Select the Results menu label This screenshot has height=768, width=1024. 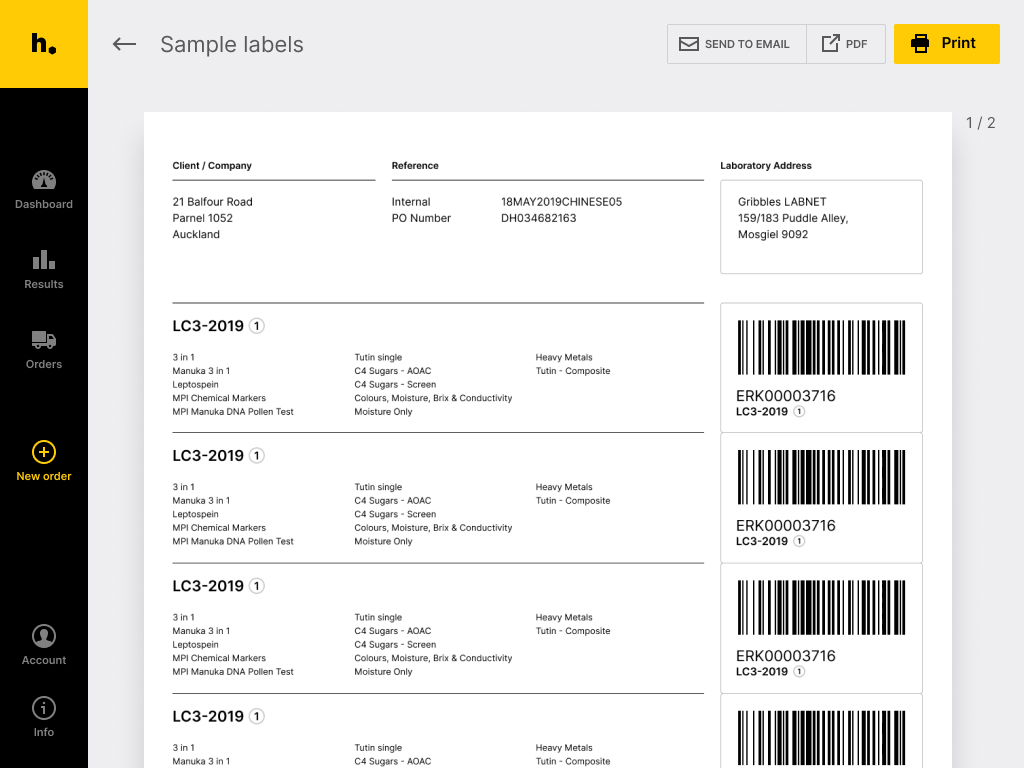[44, 284]
